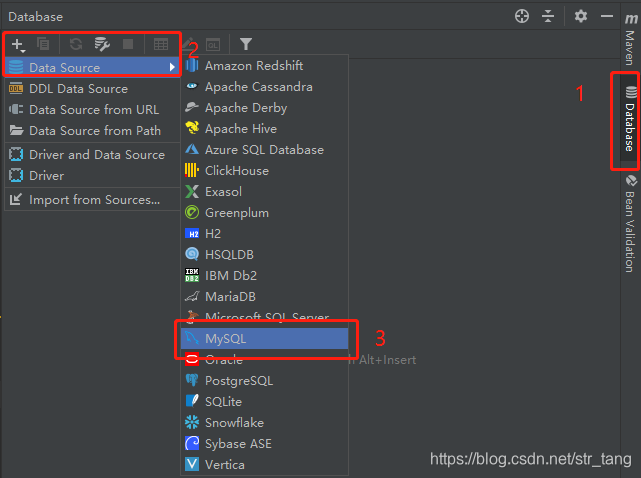This screenshot has height=478, width=641.
Task: Click the table view grid icon
Action: (x=161, y=44)
